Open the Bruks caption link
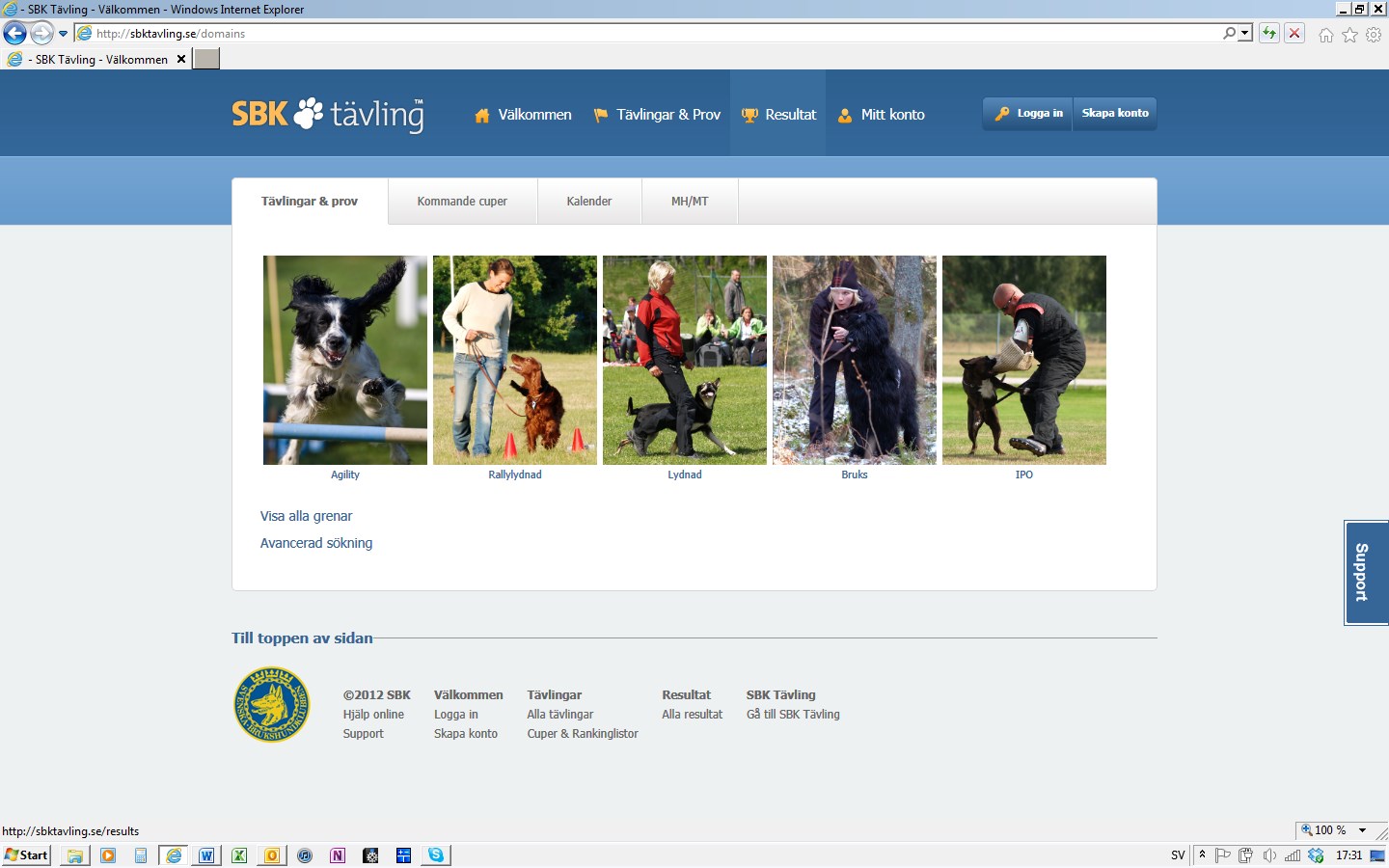This screenshot has width=1389, height=868. (x=855, y=475)
